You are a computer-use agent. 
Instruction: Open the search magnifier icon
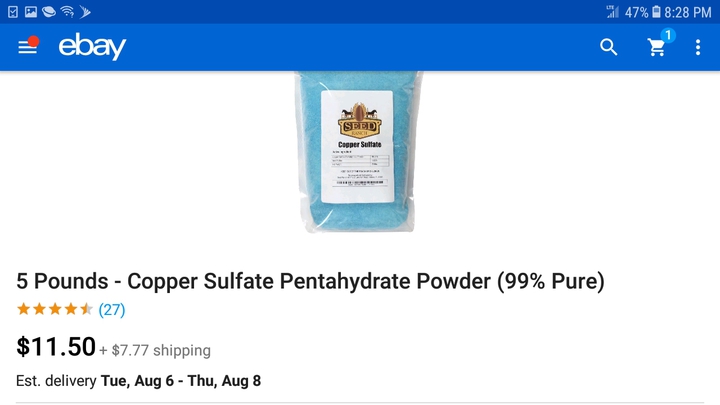(x=608, y=47)
